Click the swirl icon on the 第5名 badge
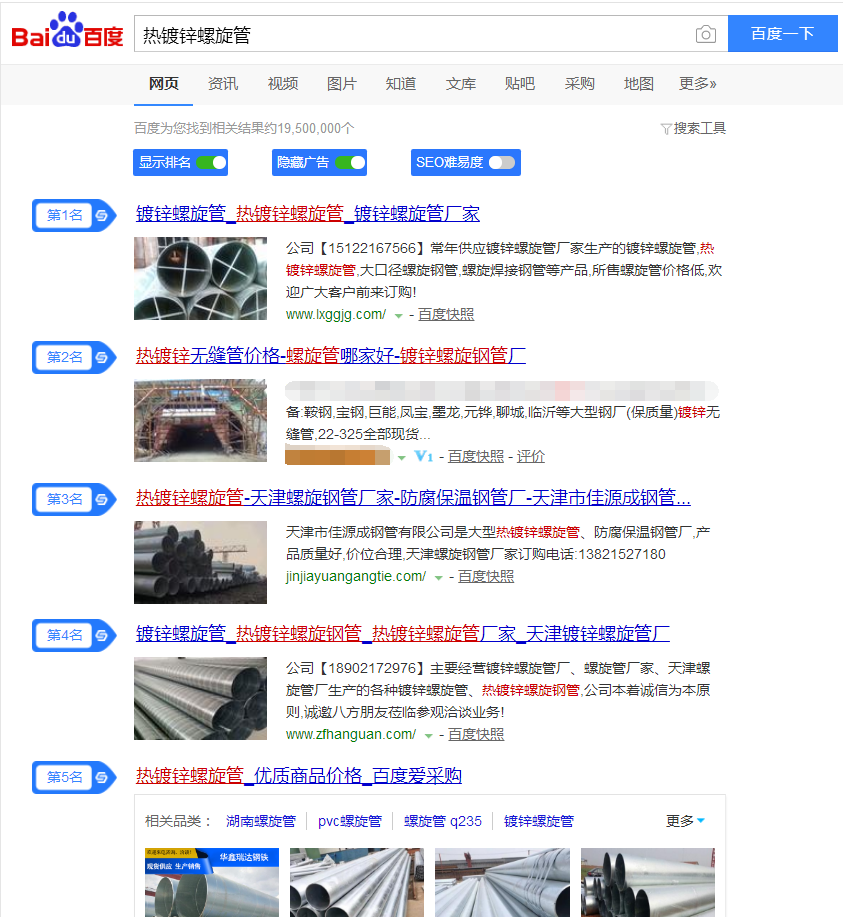 coord(101,777)
